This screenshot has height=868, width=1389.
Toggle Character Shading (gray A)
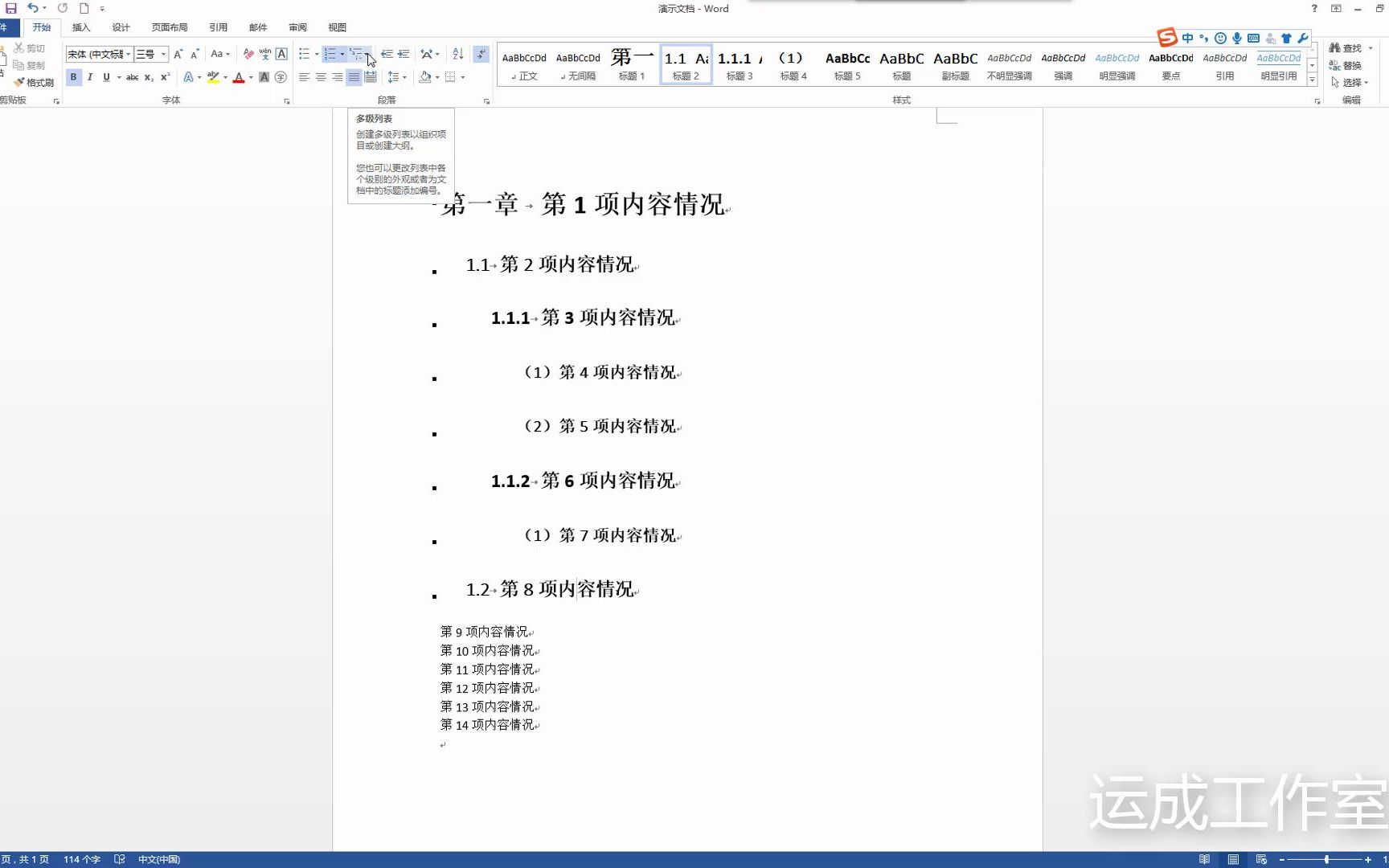tap(264, 77)
